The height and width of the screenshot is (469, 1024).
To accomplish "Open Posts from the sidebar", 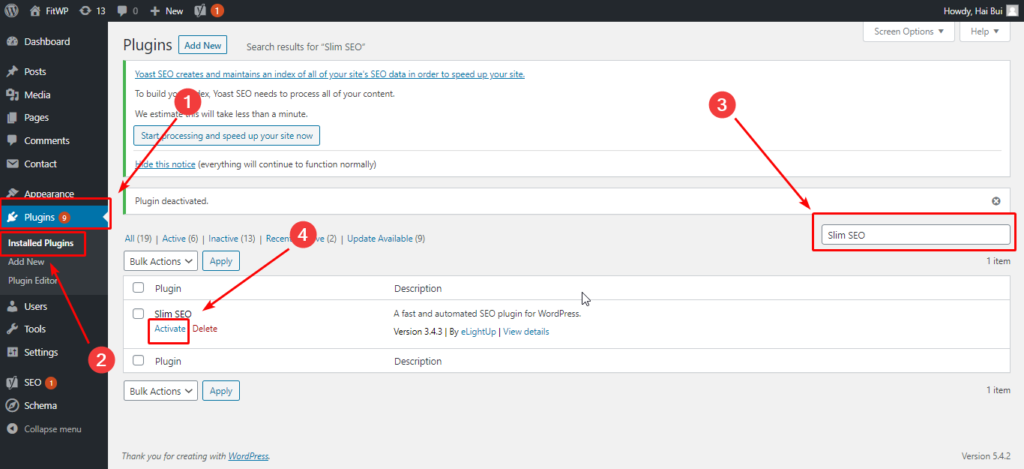I will pyautogui.click(x=35, y=72).
